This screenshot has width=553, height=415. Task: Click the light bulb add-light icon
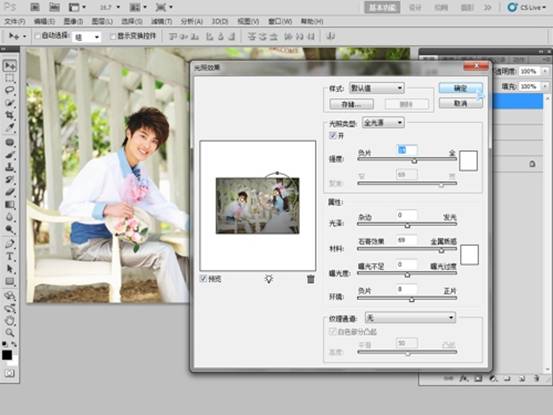click(269, 279)
